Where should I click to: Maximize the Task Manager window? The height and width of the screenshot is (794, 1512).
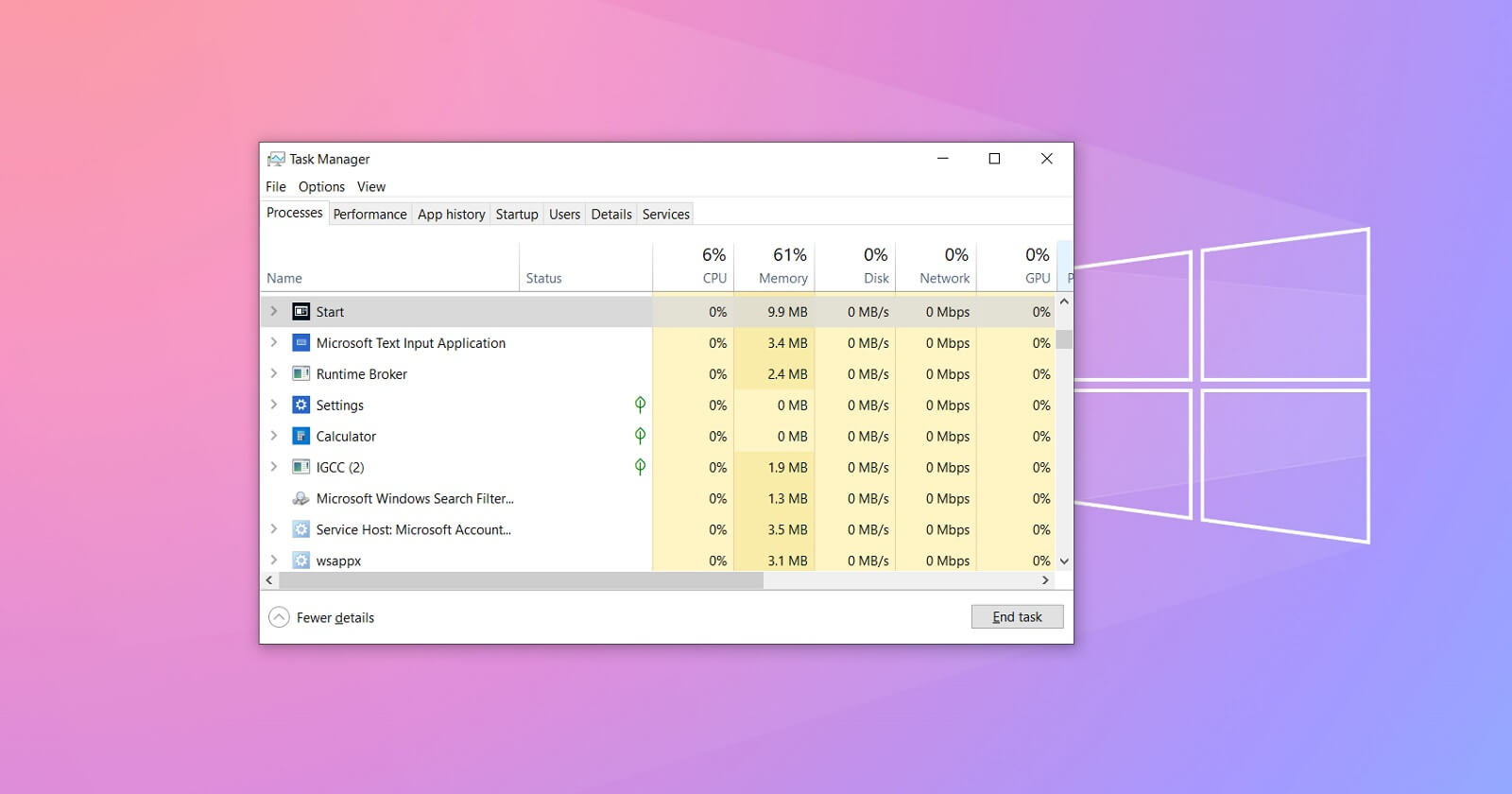tap(994, 159)
